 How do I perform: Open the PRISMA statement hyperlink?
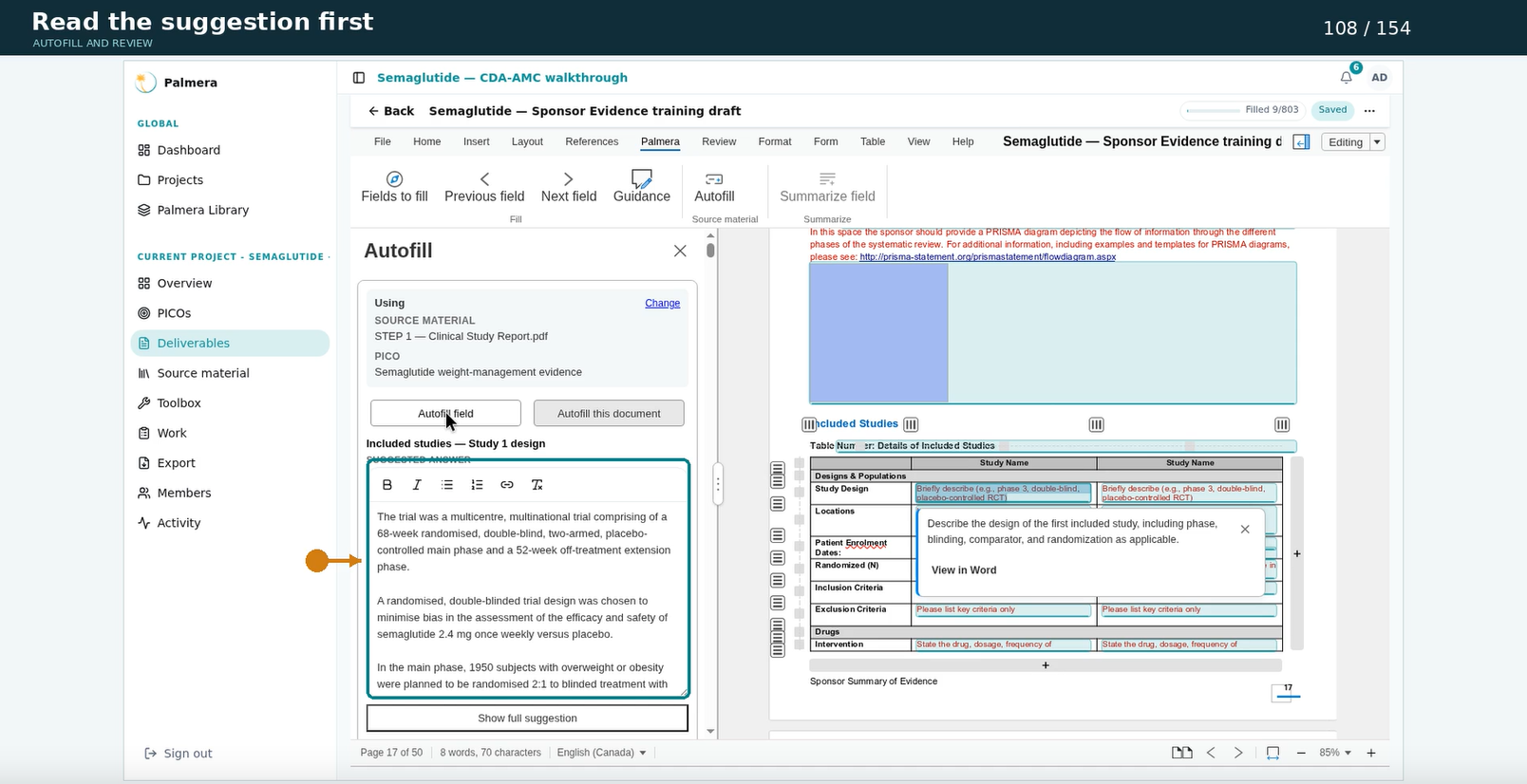click(x=988, y=256)
